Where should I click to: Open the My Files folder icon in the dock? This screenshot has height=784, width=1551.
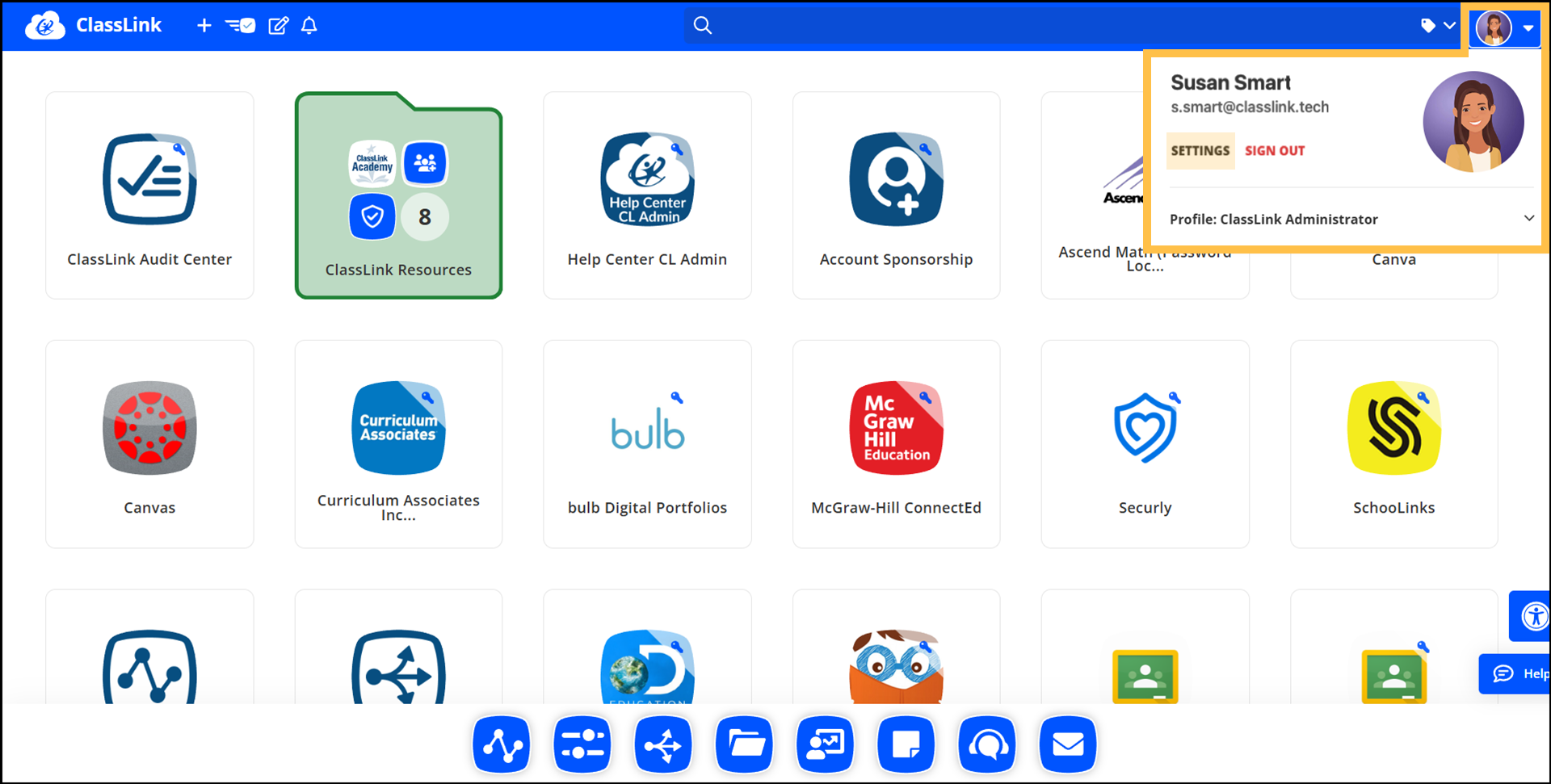[743, 744]
